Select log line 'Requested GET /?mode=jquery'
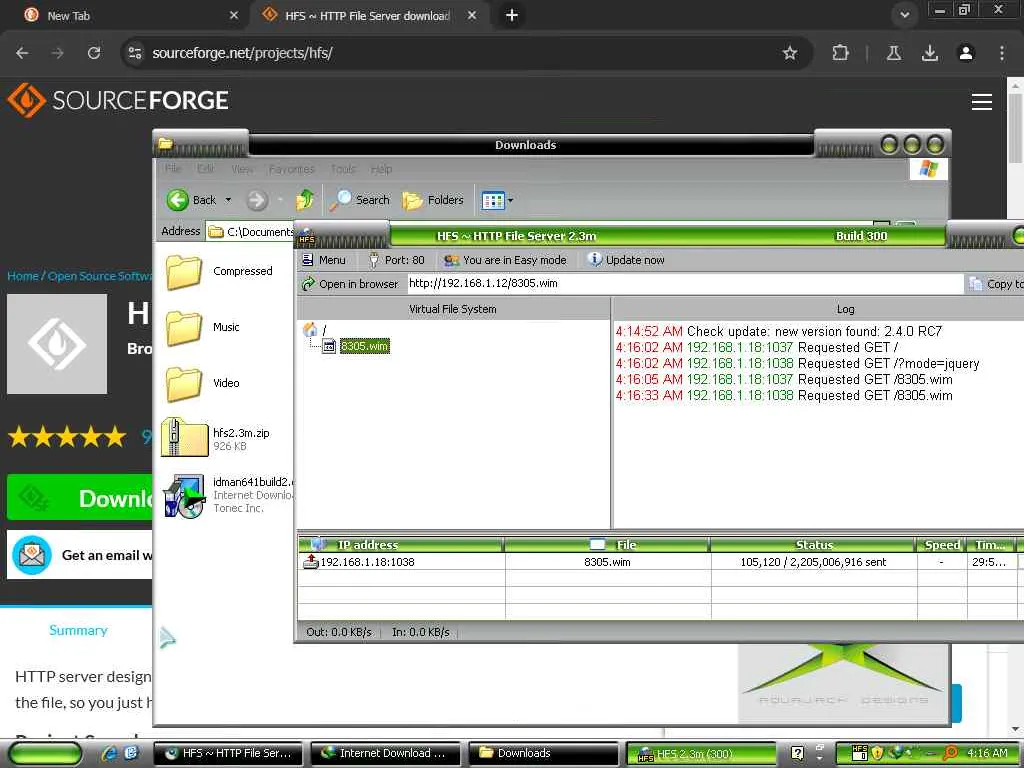1024x768 pixels. [x=797, y=363]
